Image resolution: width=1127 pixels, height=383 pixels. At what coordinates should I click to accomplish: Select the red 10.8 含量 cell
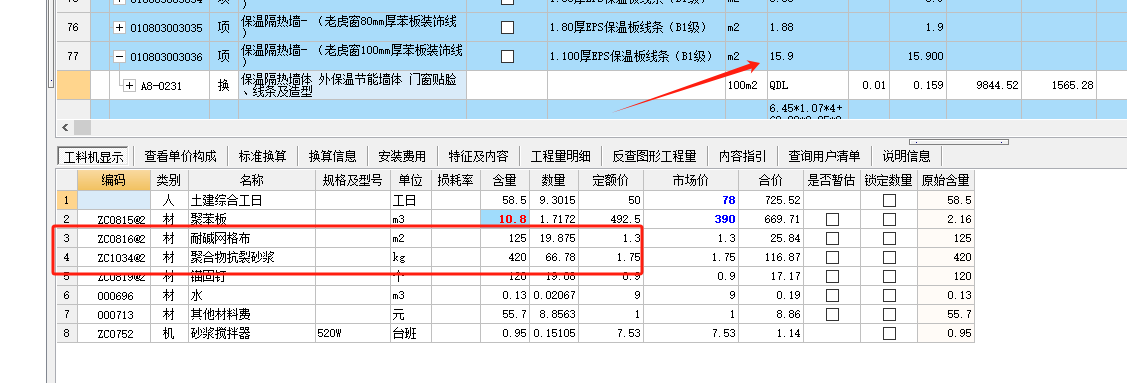click(505, 219)
